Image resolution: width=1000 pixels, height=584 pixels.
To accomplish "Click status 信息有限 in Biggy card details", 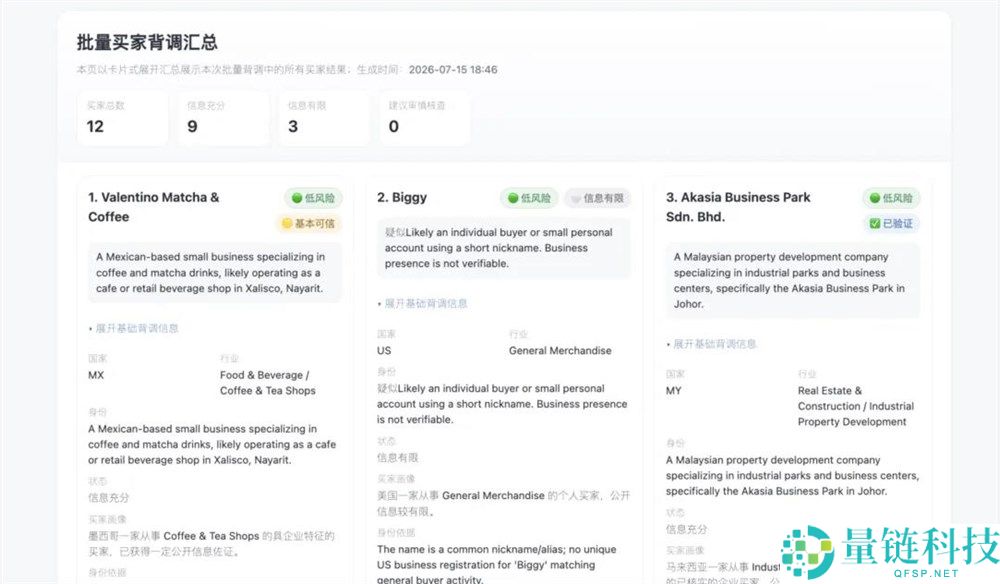I will click(x=397, y=458).
